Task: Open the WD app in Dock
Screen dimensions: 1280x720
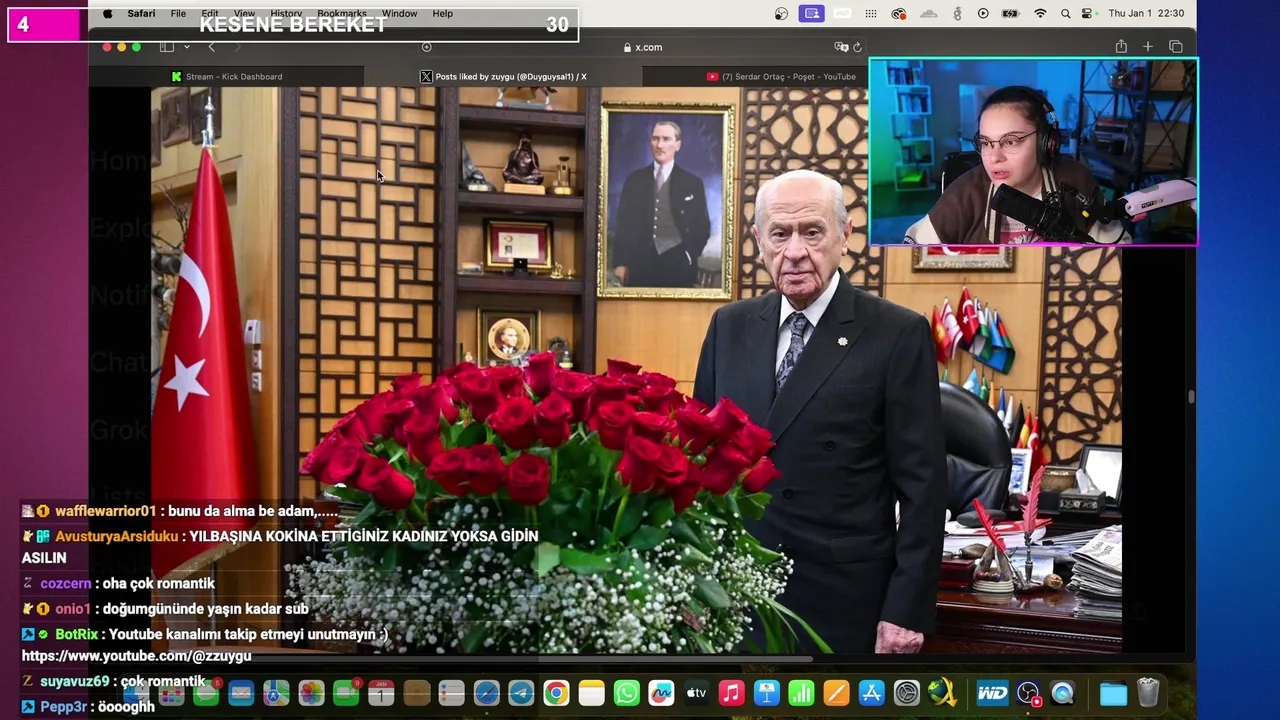Action: click(x=993, y=693)
